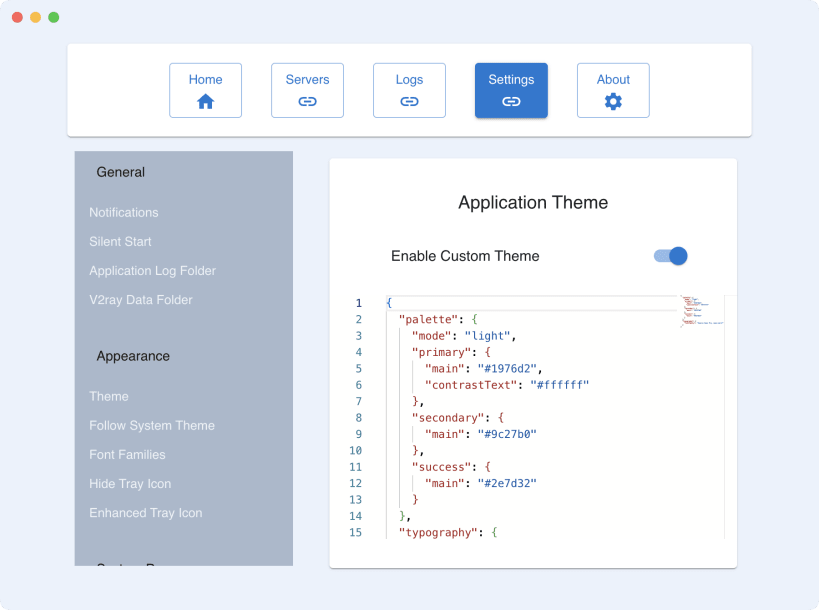This screenshot has height=610, width=819.
Task: Click line number 1 in the editor
Action: (x=359, y=303)
